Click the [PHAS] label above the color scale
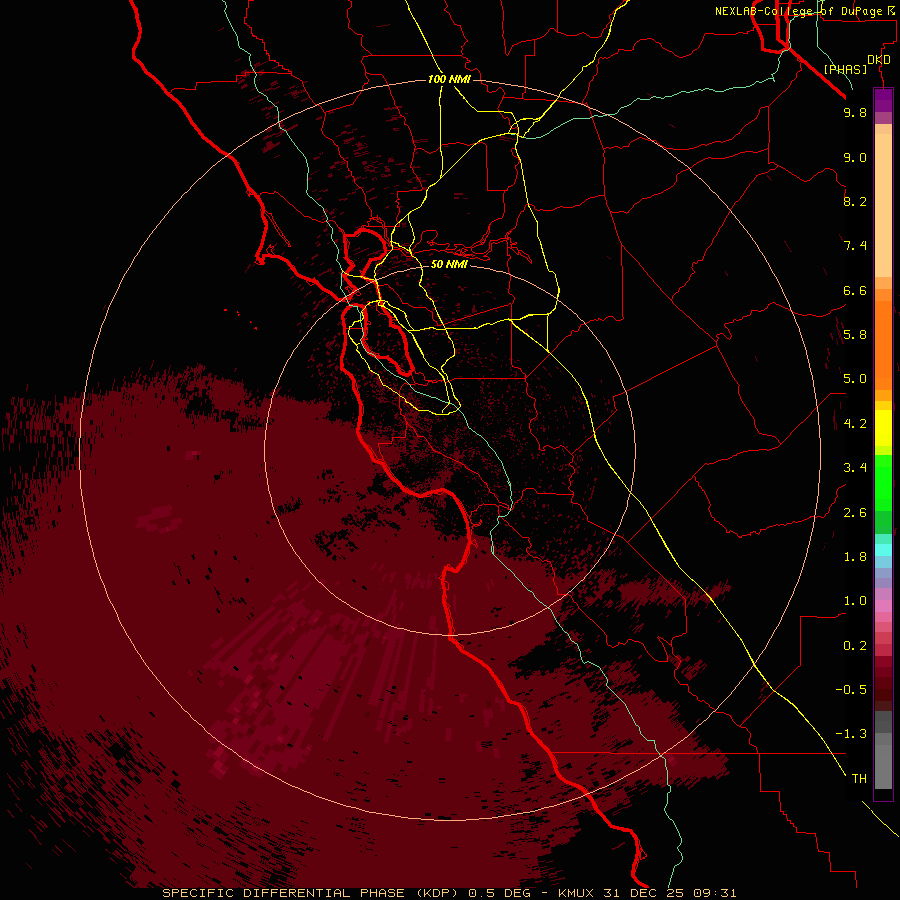The height and width of the screenshot is (900, 900). pyautogui.click(x=845, y=69)
